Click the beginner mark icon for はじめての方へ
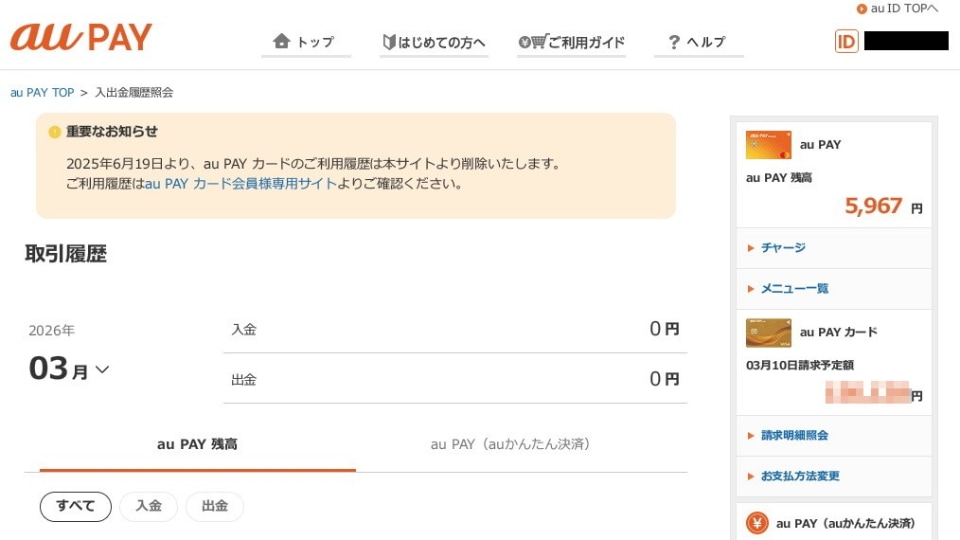The image size is (960, 540). [x=389, y=42]
